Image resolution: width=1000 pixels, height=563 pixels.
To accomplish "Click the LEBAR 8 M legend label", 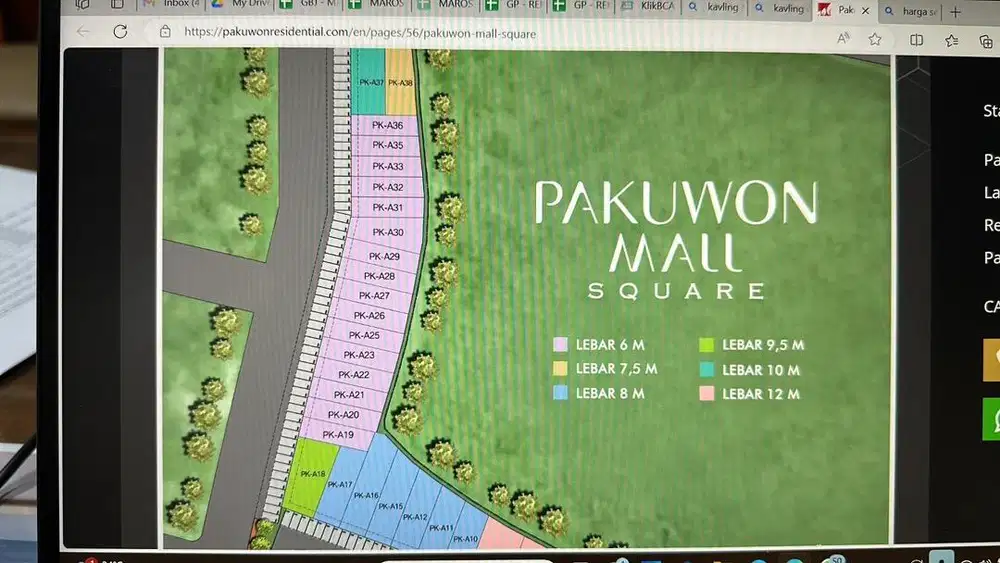I will 610,393.
